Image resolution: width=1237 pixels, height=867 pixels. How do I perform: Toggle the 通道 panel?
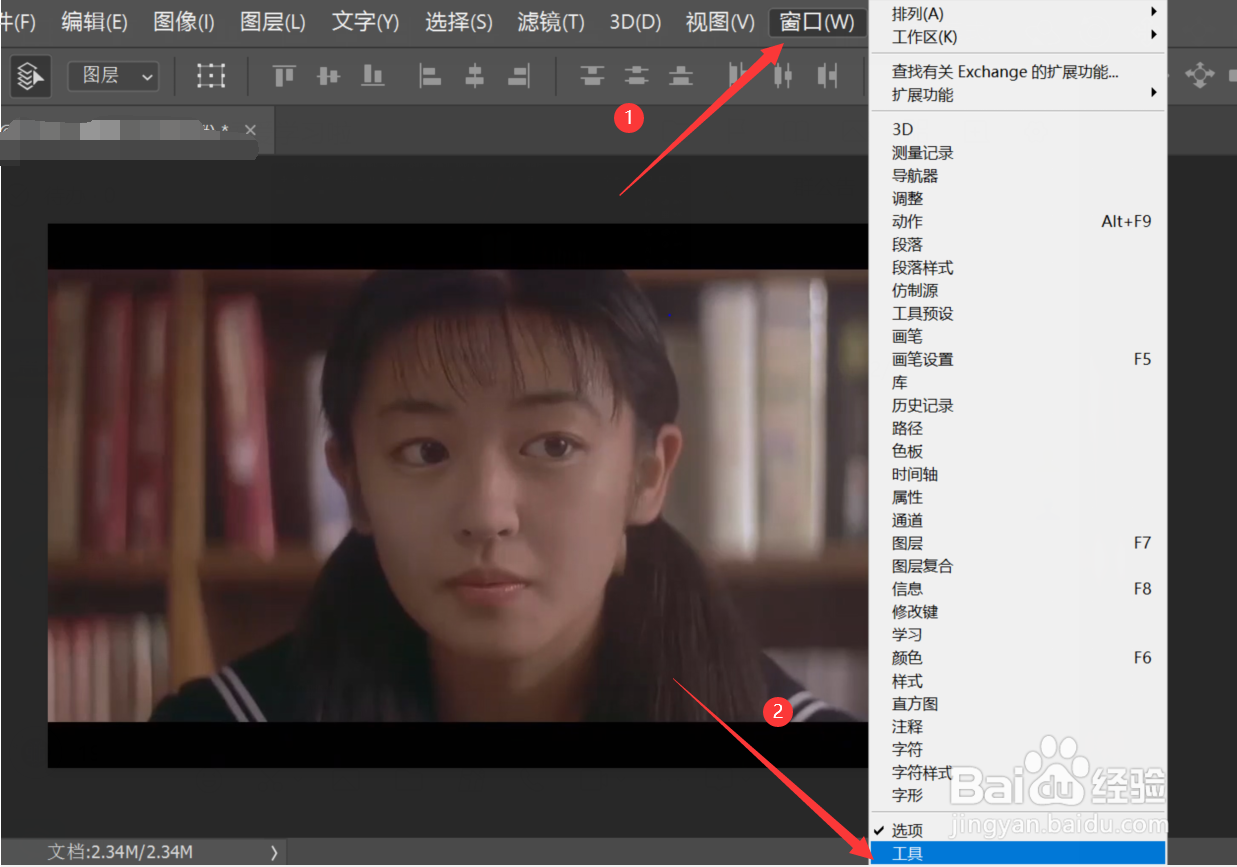[1017, 521]
